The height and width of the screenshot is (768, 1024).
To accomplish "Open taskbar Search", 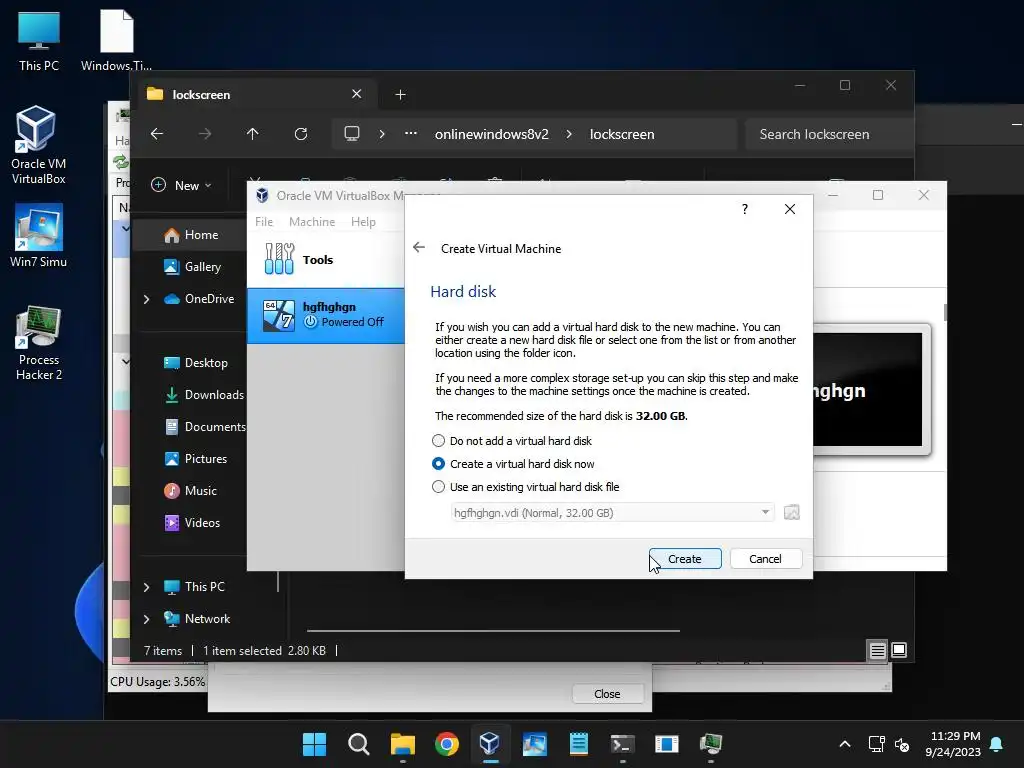I will (359, 744).
